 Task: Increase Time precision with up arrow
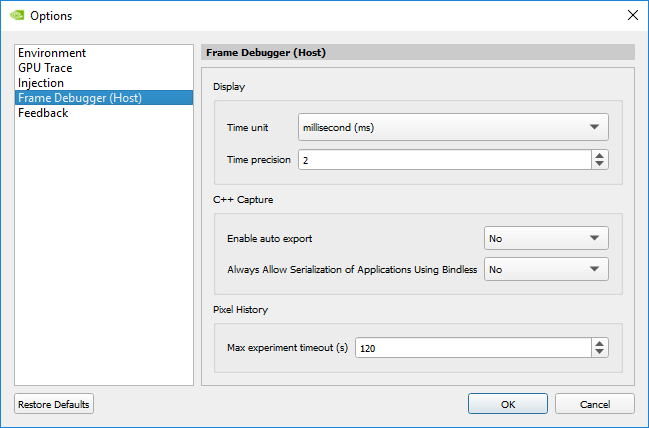(599, 155)
